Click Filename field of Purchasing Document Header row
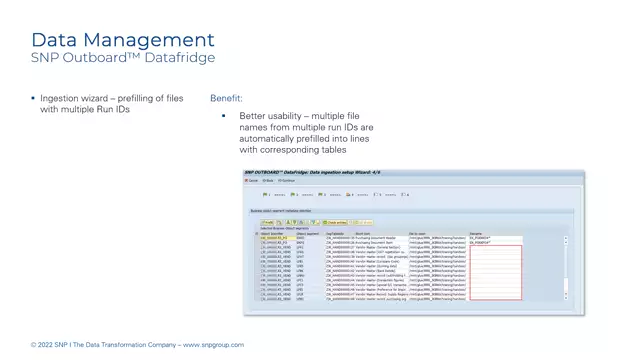The image size is (640, 360). coord(496,238)
